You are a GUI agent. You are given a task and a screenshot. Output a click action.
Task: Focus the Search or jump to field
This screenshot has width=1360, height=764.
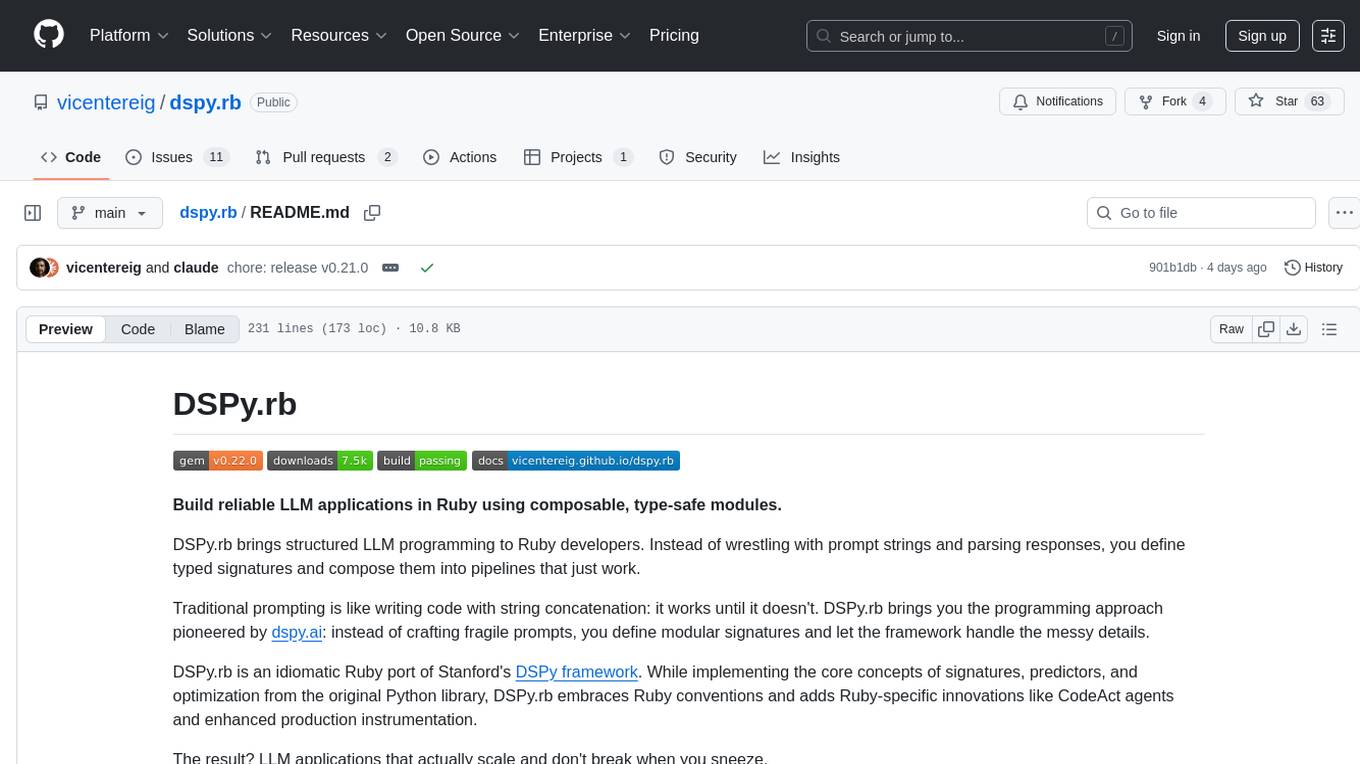(971, 36)
